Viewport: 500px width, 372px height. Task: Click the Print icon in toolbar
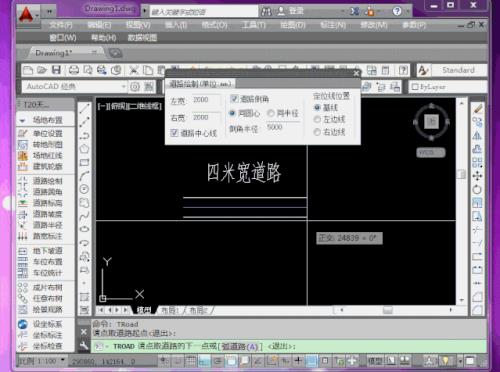pos(74,70)
